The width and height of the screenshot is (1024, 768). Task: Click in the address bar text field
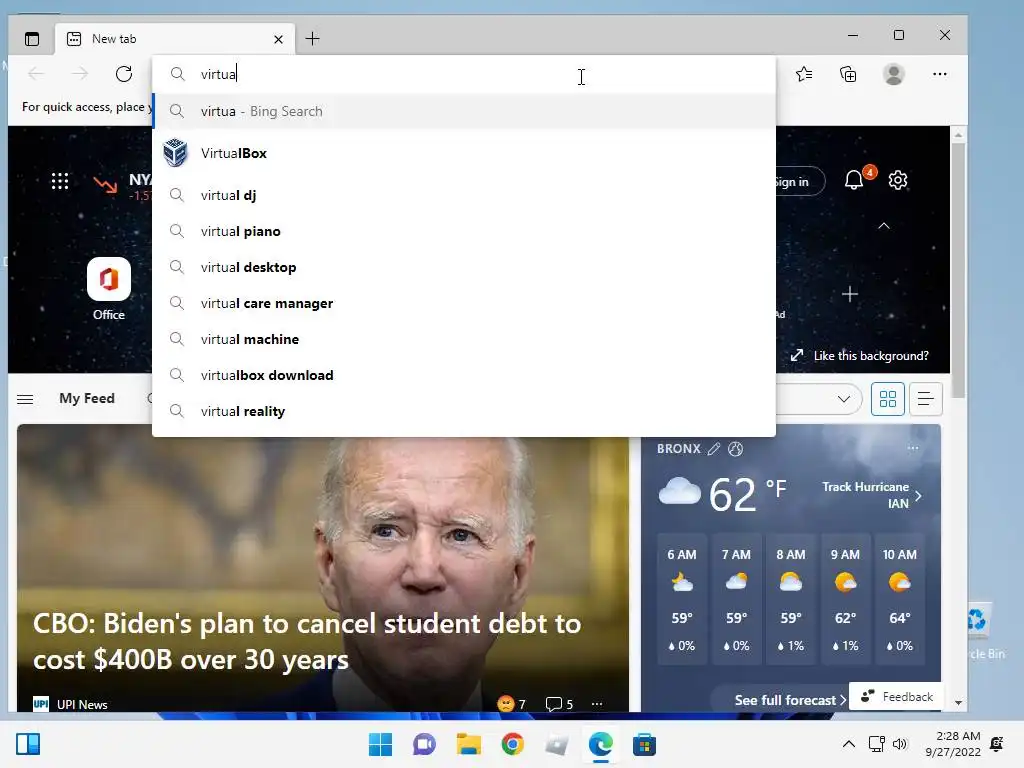(x=464, y=74)
